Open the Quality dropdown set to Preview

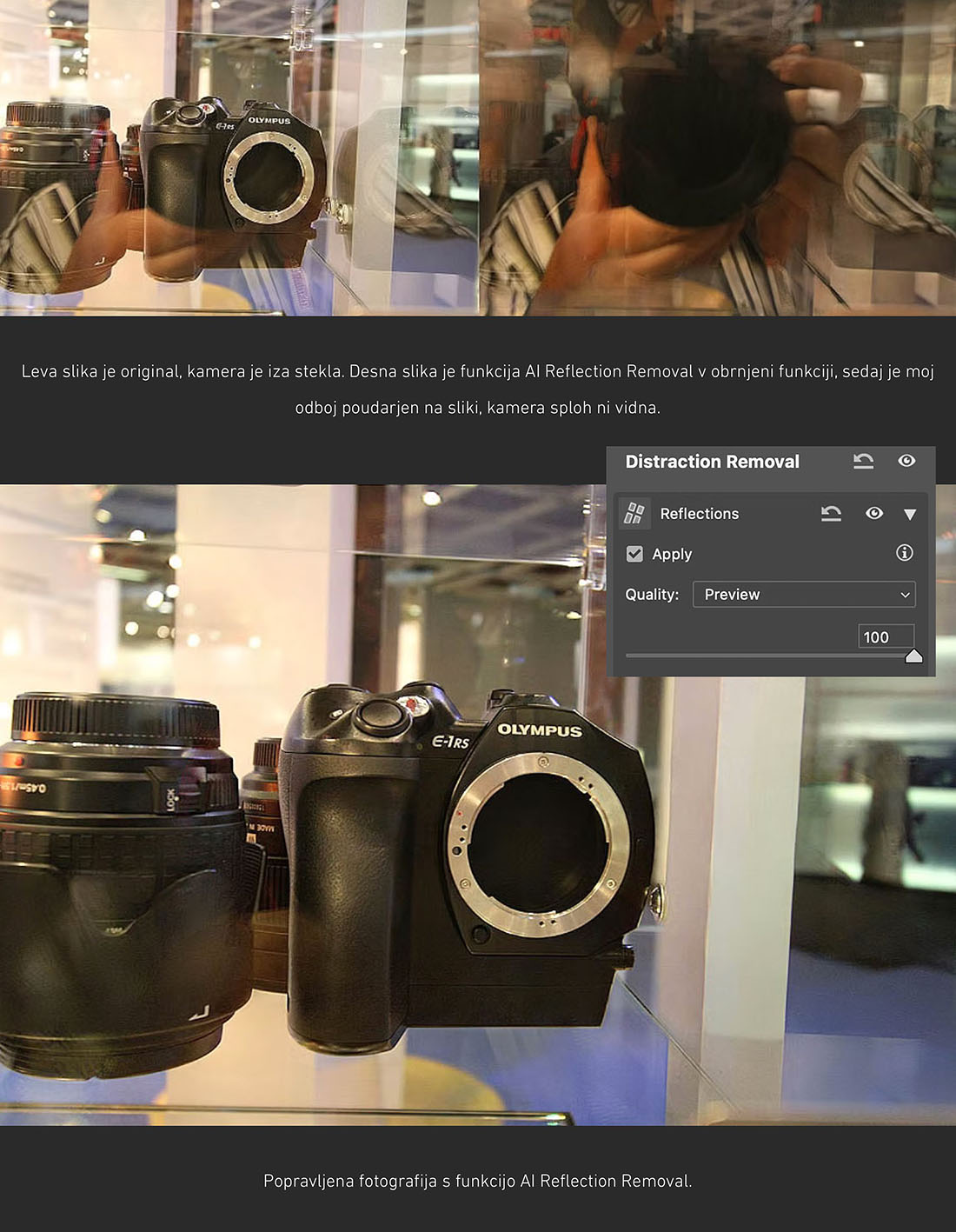tap(804, 595)
